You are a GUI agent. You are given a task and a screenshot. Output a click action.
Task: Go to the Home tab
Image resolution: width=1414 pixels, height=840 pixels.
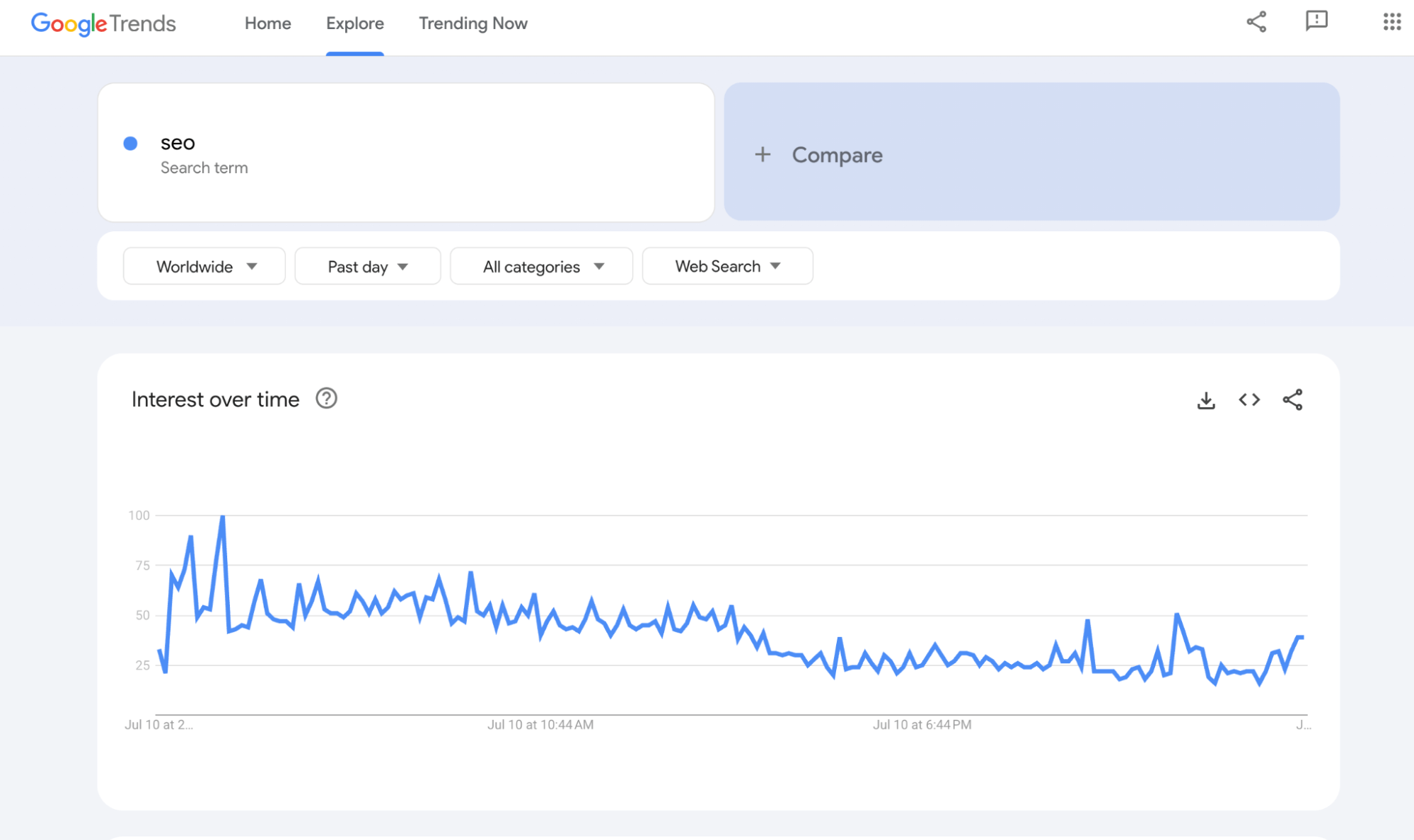coord(268,23)
